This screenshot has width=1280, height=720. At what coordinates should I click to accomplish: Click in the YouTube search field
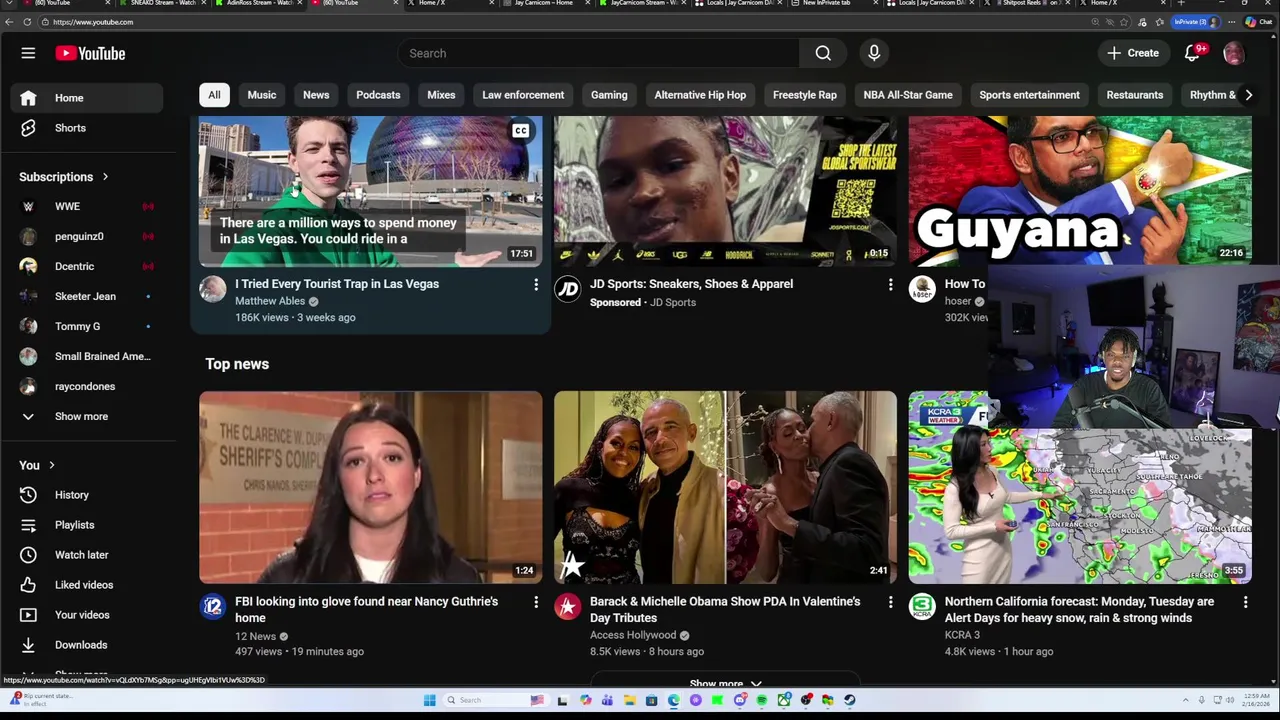click(598, 53)
